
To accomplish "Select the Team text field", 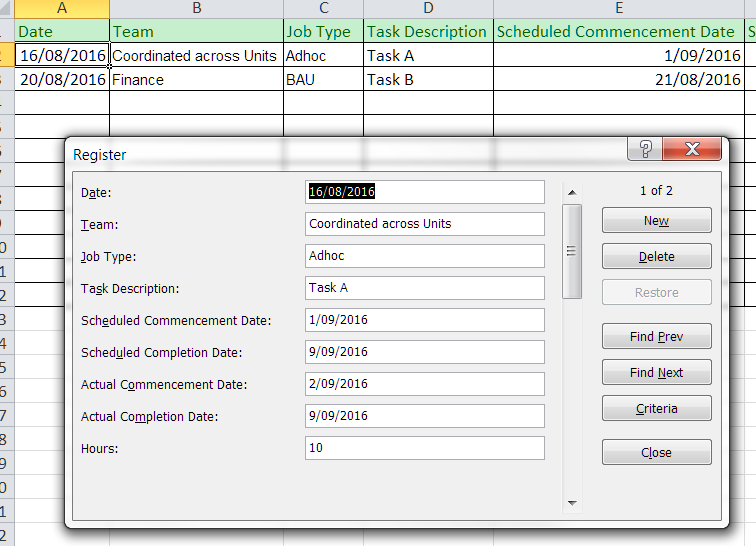I will click(425, 224).
